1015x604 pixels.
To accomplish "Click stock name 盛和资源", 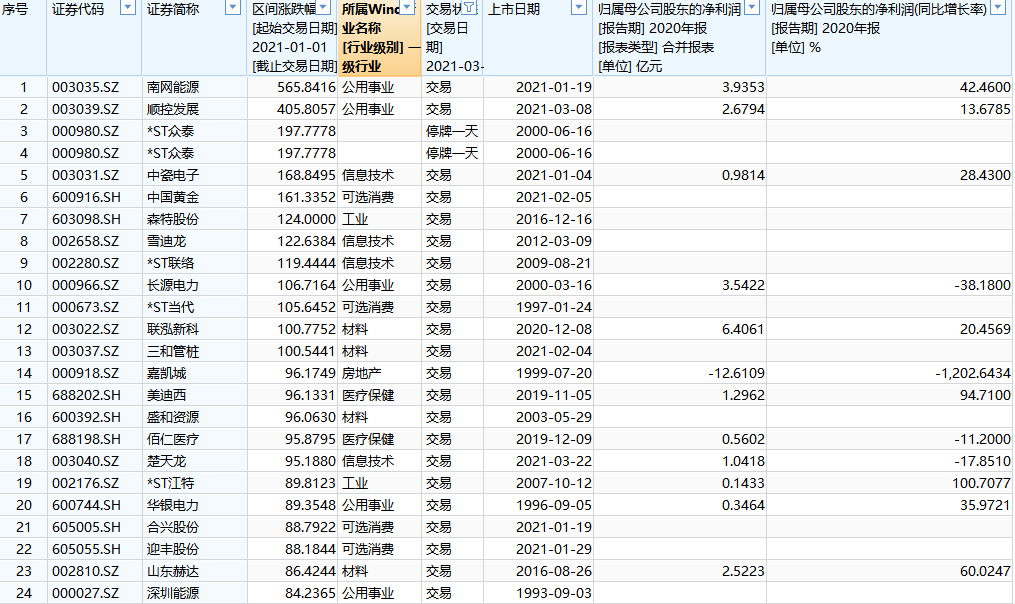I will tap(173, 418).
